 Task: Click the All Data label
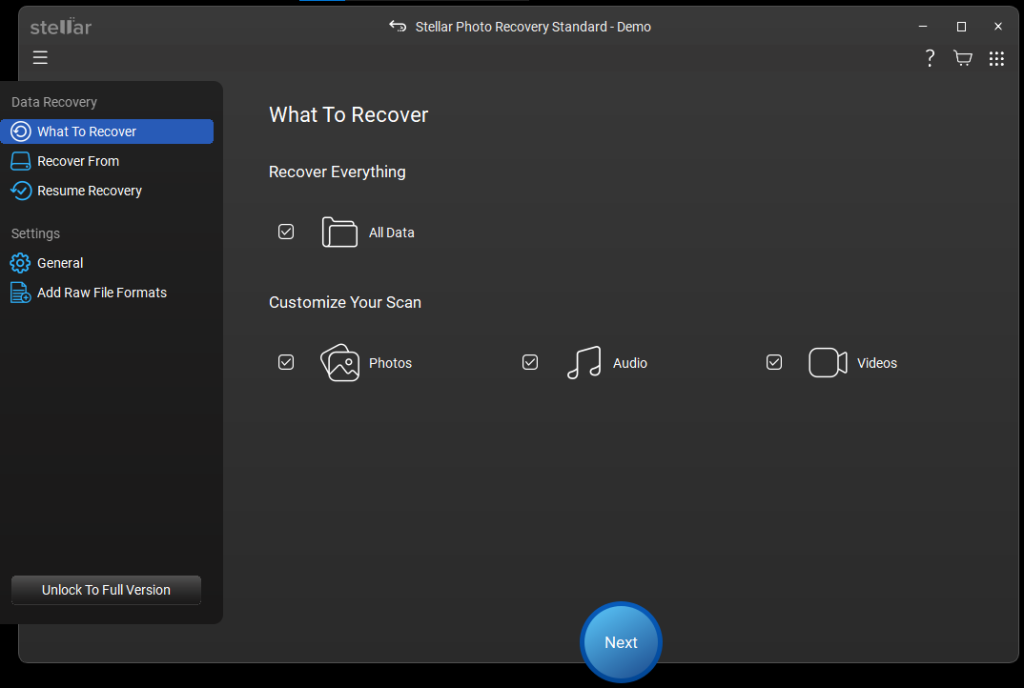click(x=391, y=232)
